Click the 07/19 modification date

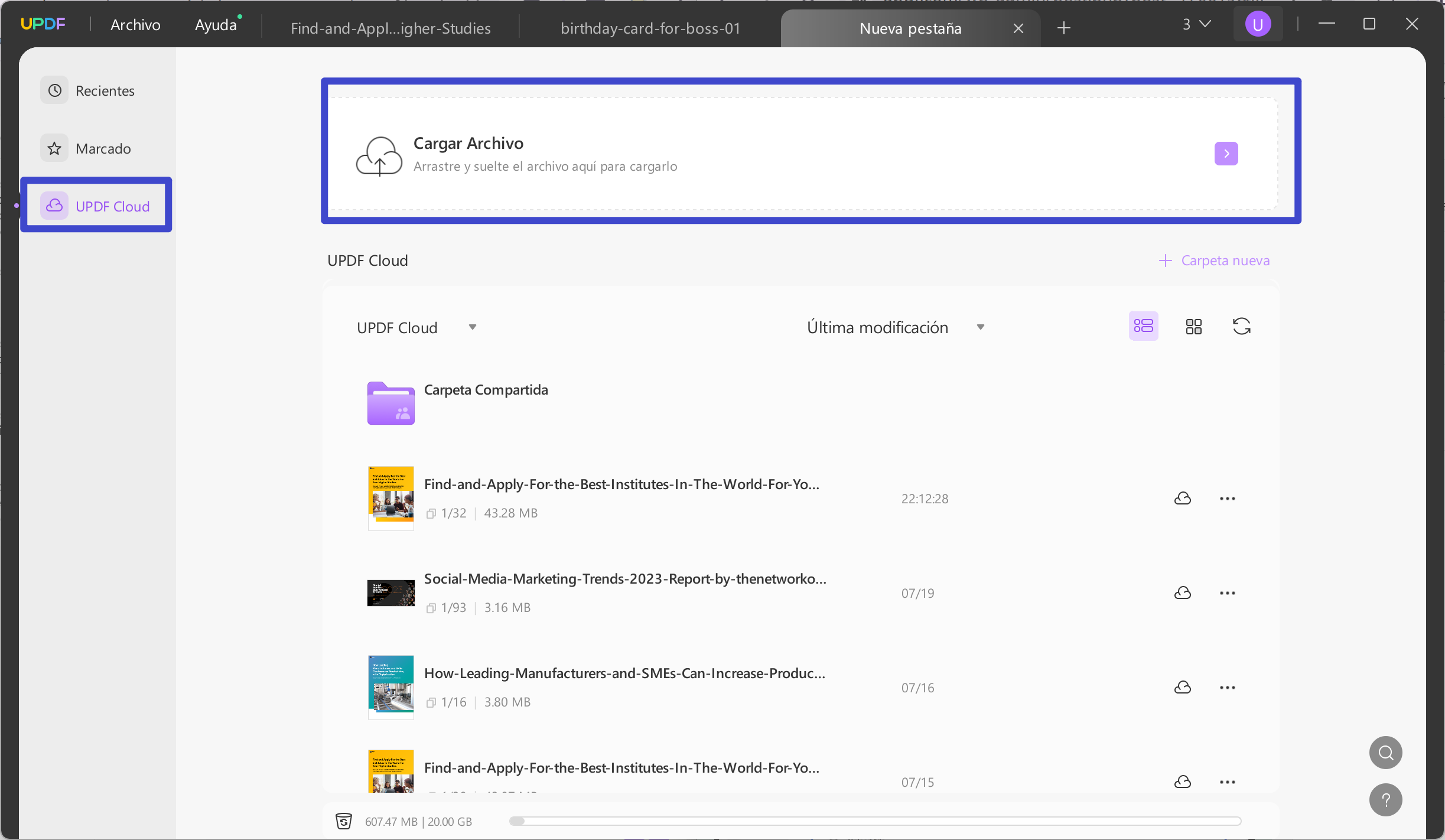tap(917, 593)
